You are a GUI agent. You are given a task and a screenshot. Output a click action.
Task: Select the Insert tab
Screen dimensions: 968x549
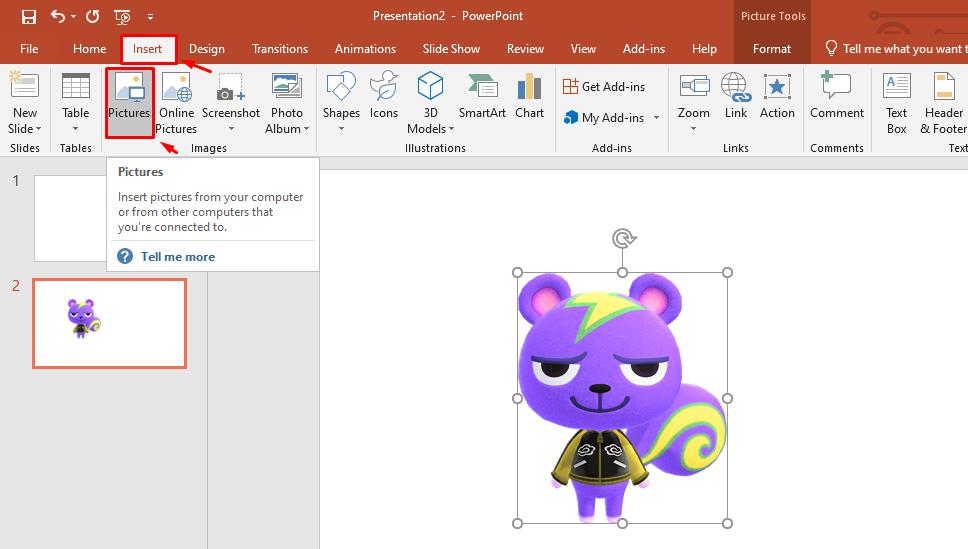pyautogui.click(x=148, y=49)
